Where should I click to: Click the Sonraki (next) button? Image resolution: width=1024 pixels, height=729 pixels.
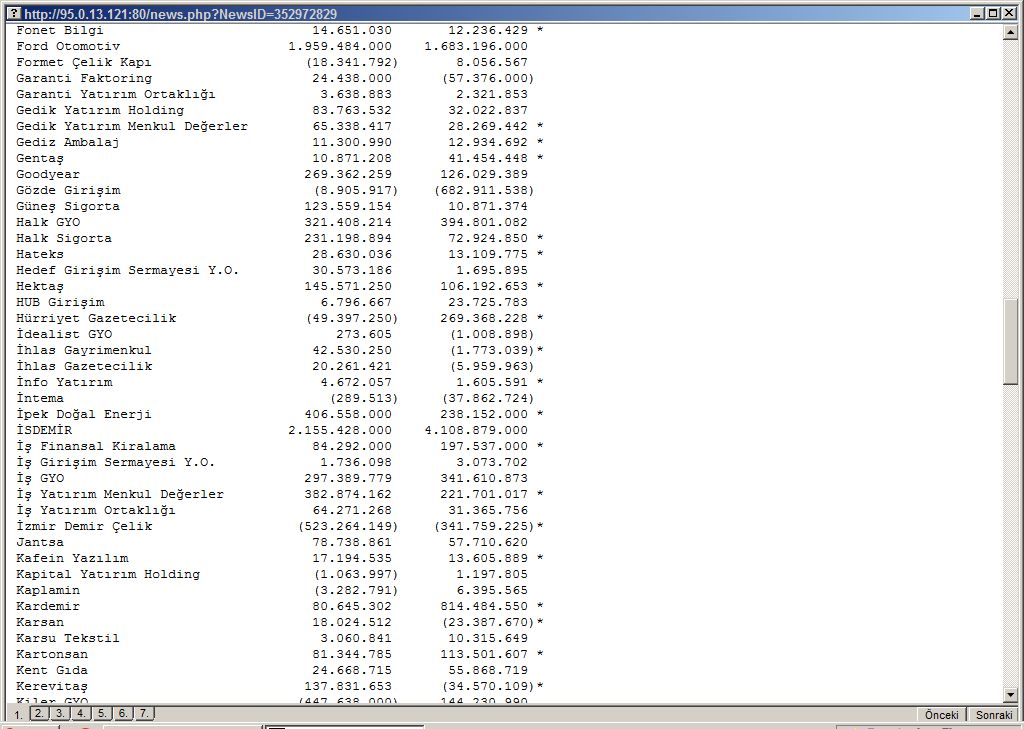click(x=994, y=715)
